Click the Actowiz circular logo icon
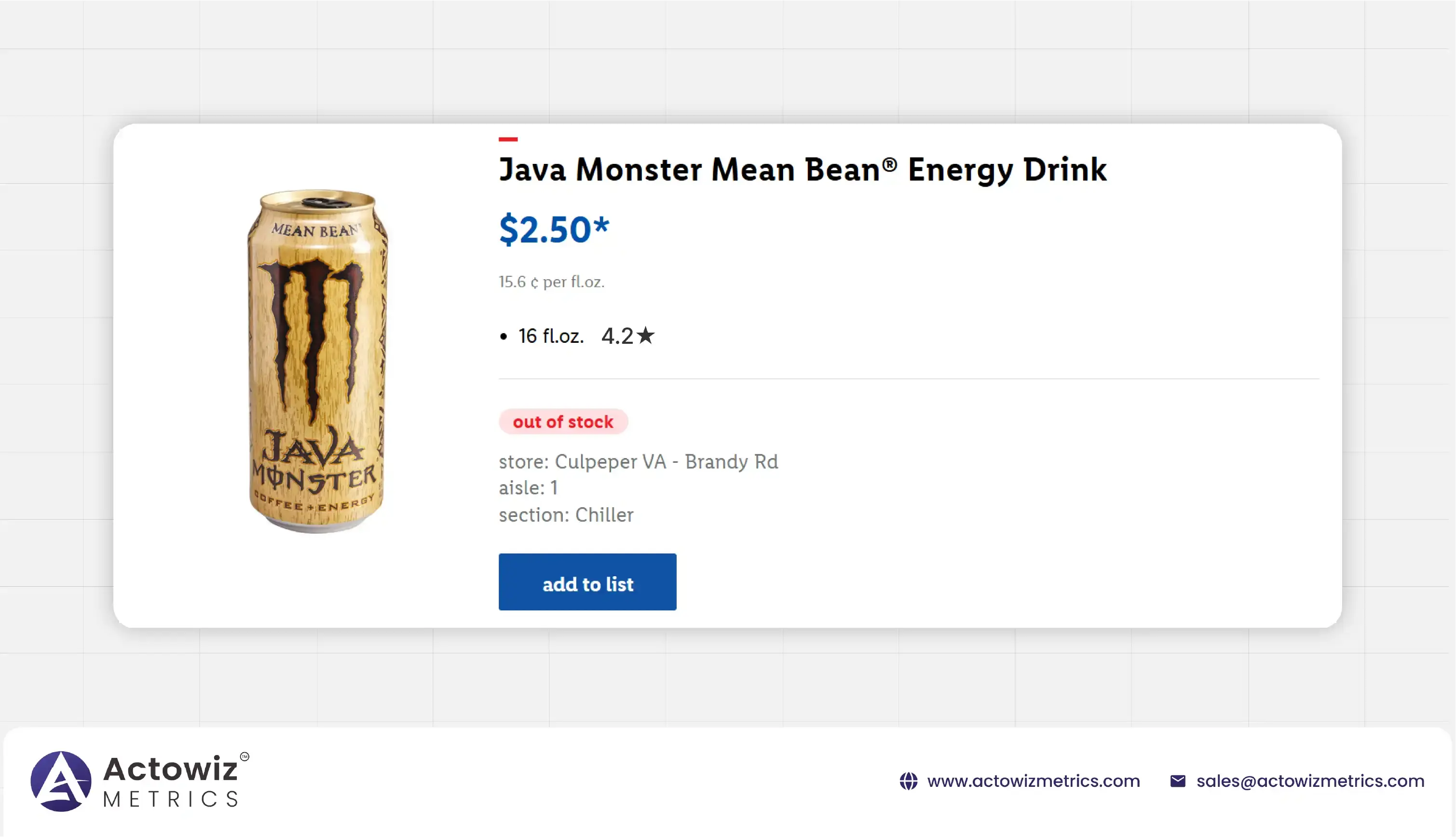The image size is (1456, 837). pyautogui.click(x=61, y=781)
